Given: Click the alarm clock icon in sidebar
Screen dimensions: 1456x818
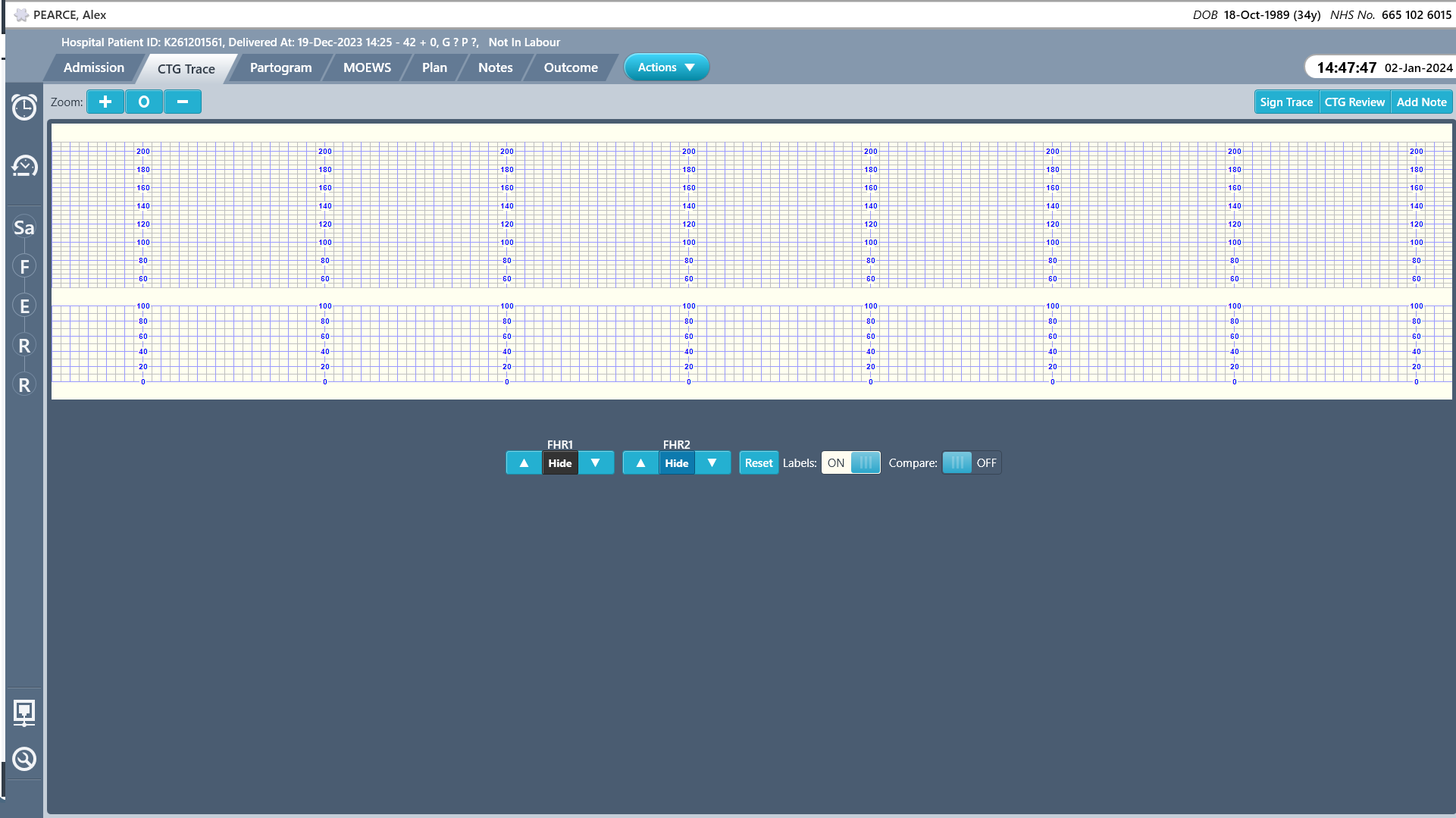Looking at the screenshot, I should point(24,107).
